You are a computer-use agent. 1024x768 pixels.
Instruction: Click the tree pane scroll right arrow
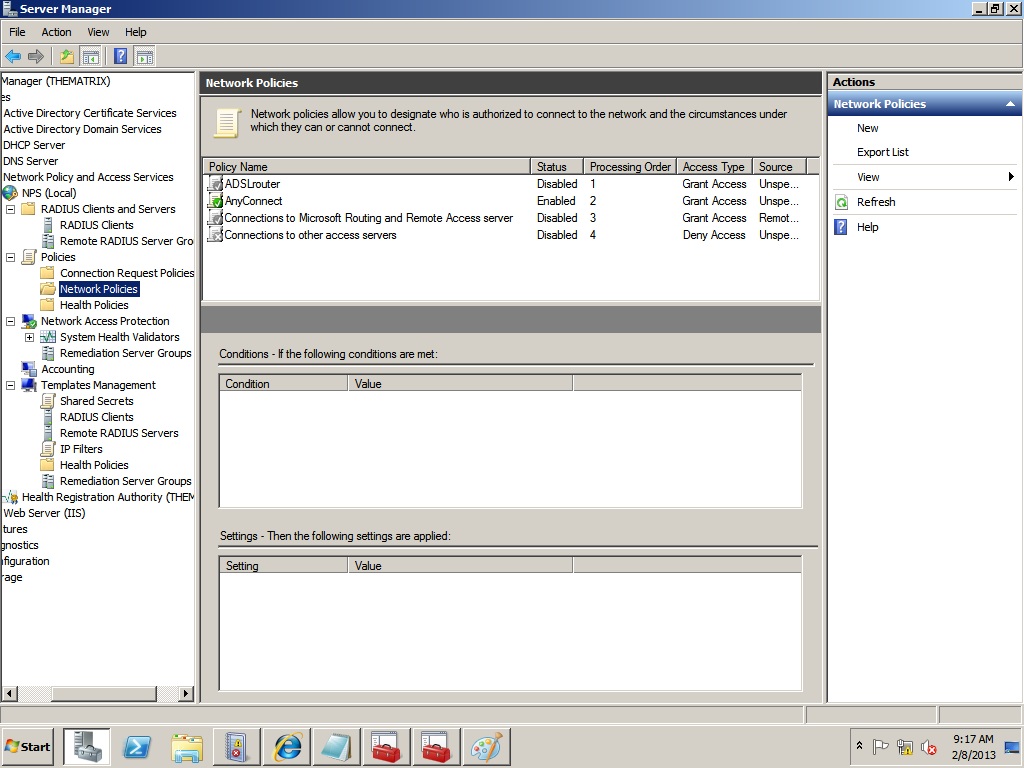185,693
